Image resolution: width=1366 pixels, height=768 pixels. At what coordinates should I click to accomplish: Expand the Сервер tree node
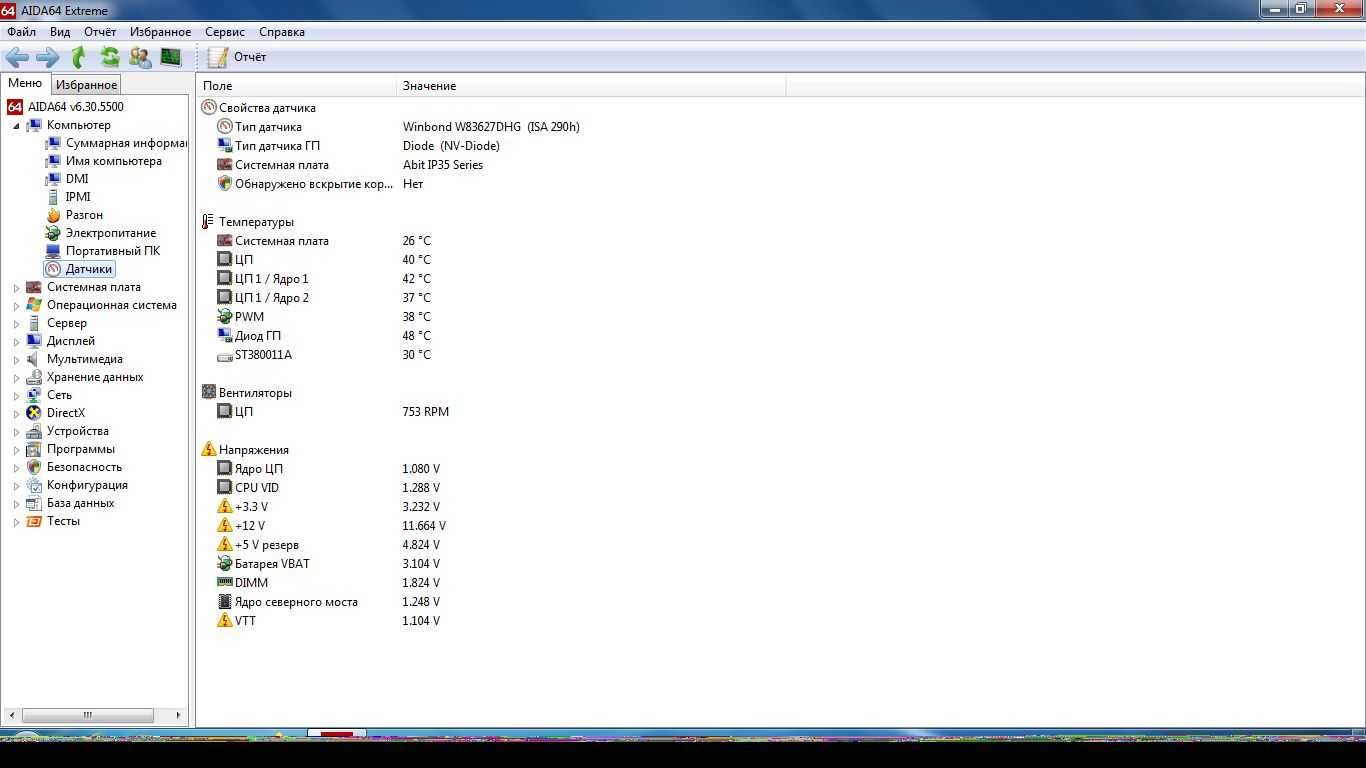tap(16, 324)
